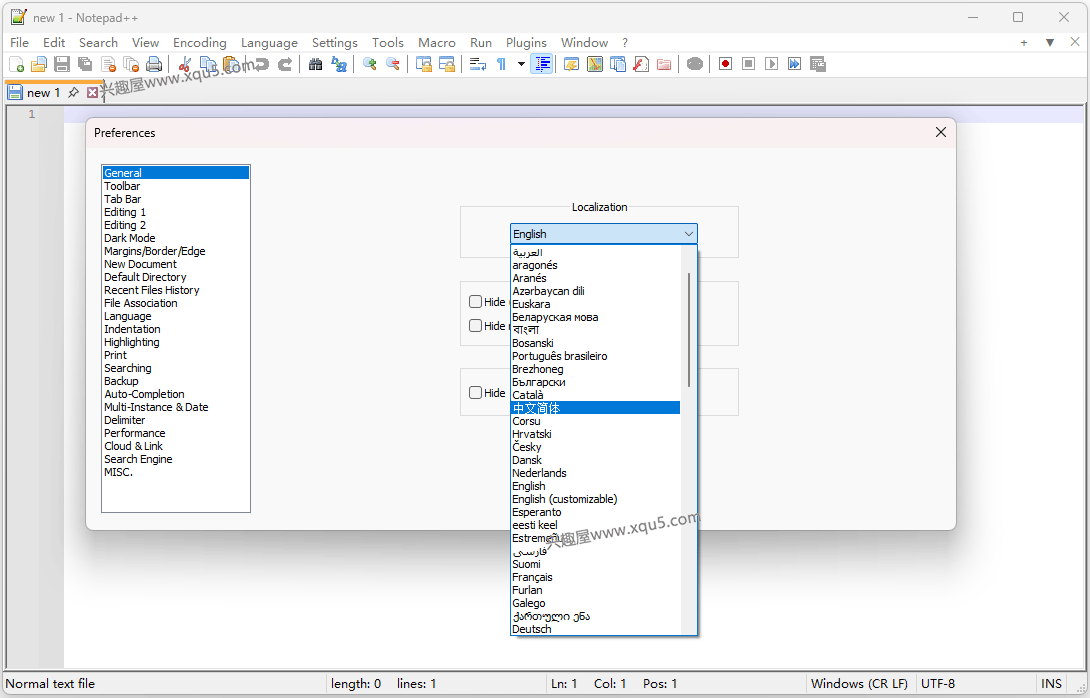Image resolution: width=1090 pixels, height=698 pixels.
Task: Tick the lower Hide checkbox in the middle group
Action: click(x=475, y=325)
